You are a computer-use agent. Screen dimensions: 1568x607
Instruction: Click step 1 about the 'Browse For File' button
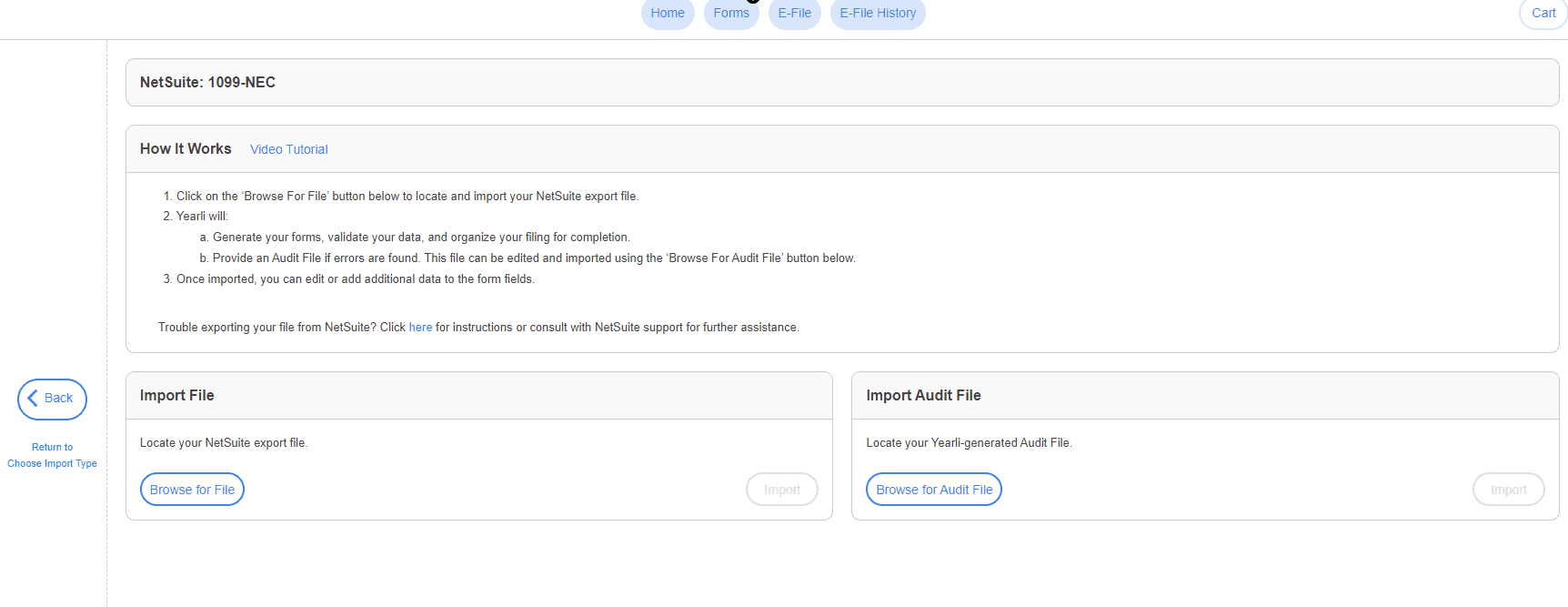point(407,197)
